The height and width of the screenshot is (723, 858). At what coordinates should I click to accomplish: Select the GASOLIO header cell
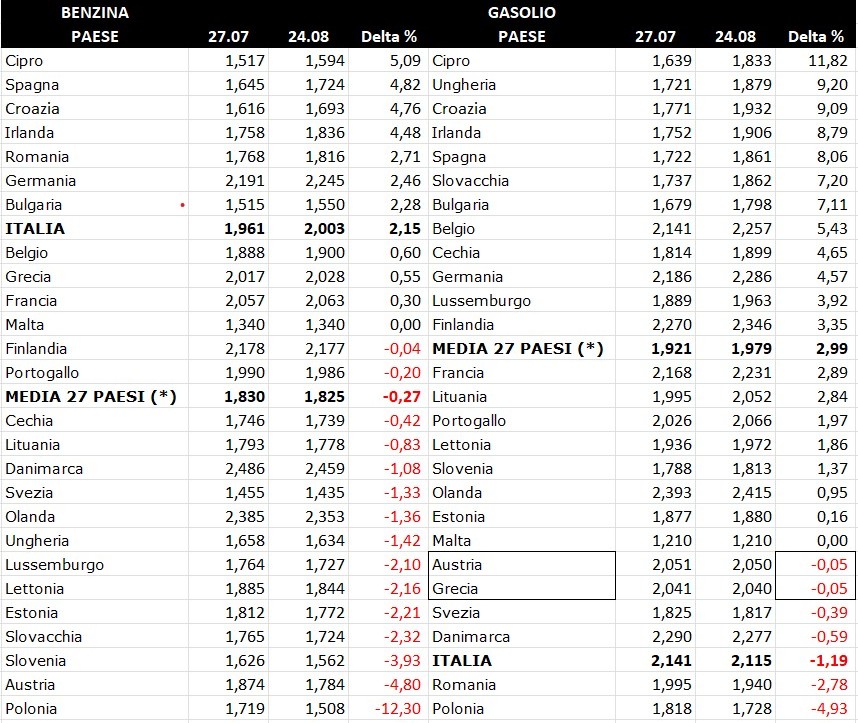pos(521,13)
